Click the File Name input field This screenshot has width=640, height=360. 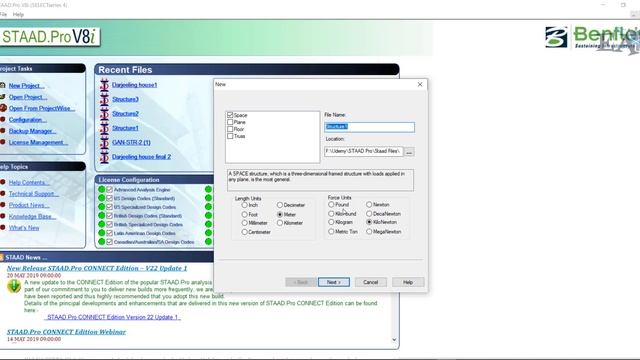369,127
